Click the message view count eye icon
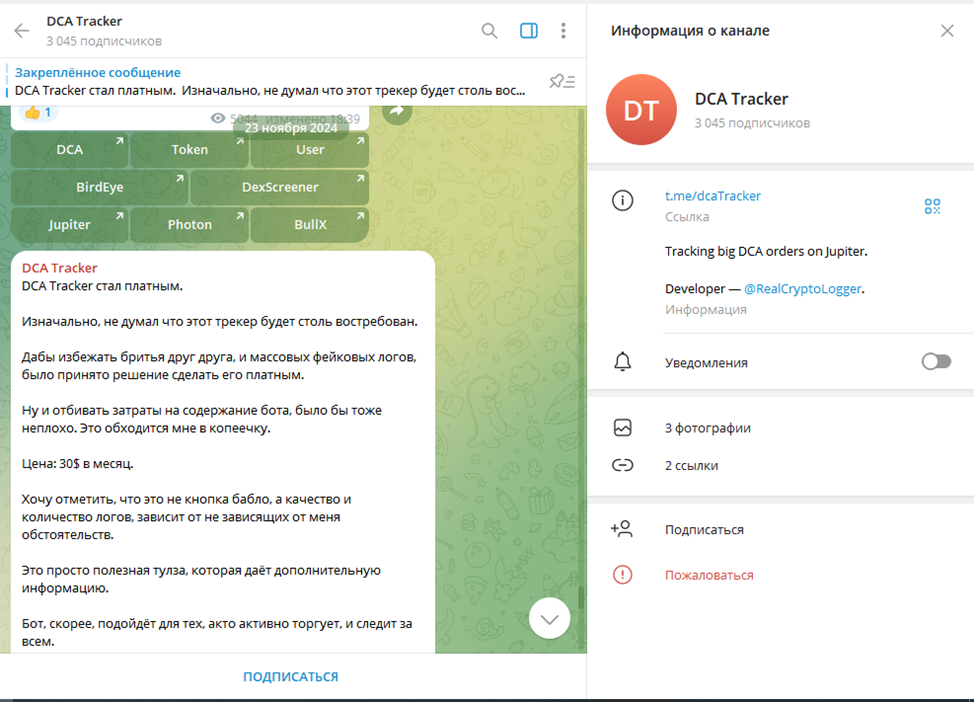Screen dimensions: 974x702 217,118
